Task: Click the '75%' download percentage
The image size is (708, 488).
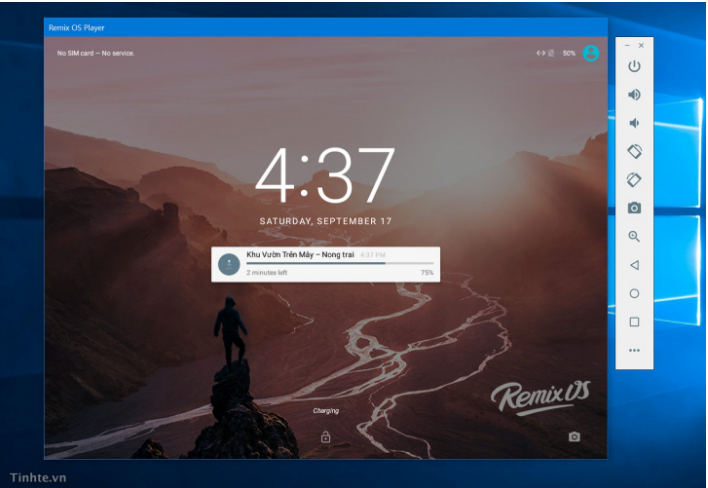Action: pyautogui.click(x=427, y=273)
